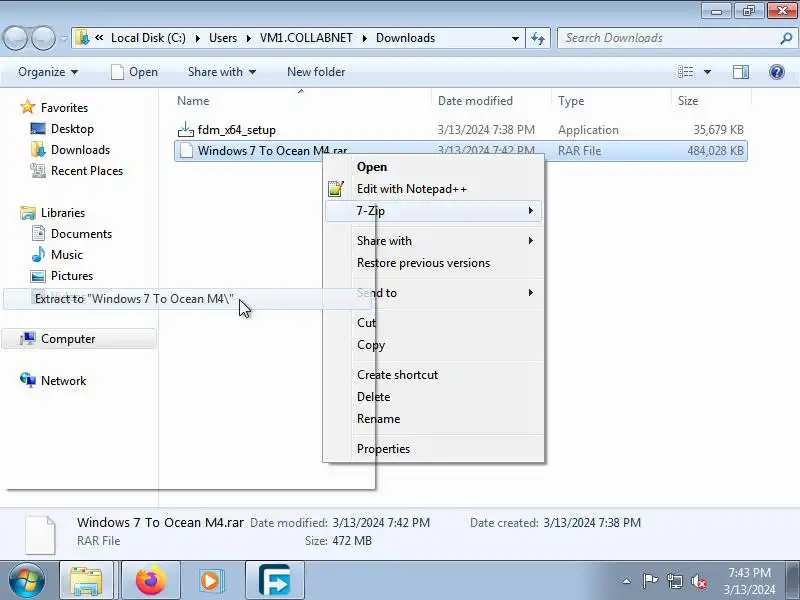Sort by the Name column header
This screenshot has width=800, height=600.
pyautogui.click(x=301, y=101)
